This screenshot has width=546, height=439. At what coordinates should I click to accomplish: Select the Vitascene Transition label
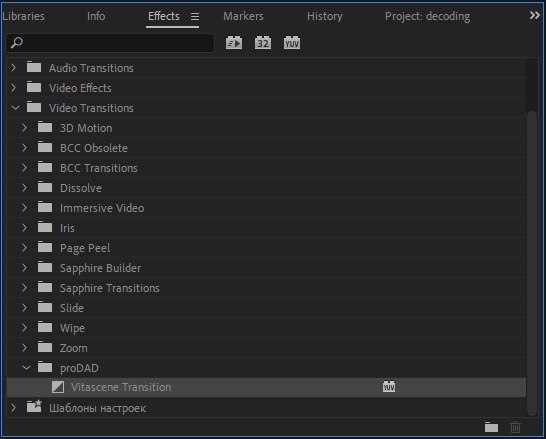tap(121, 387)
